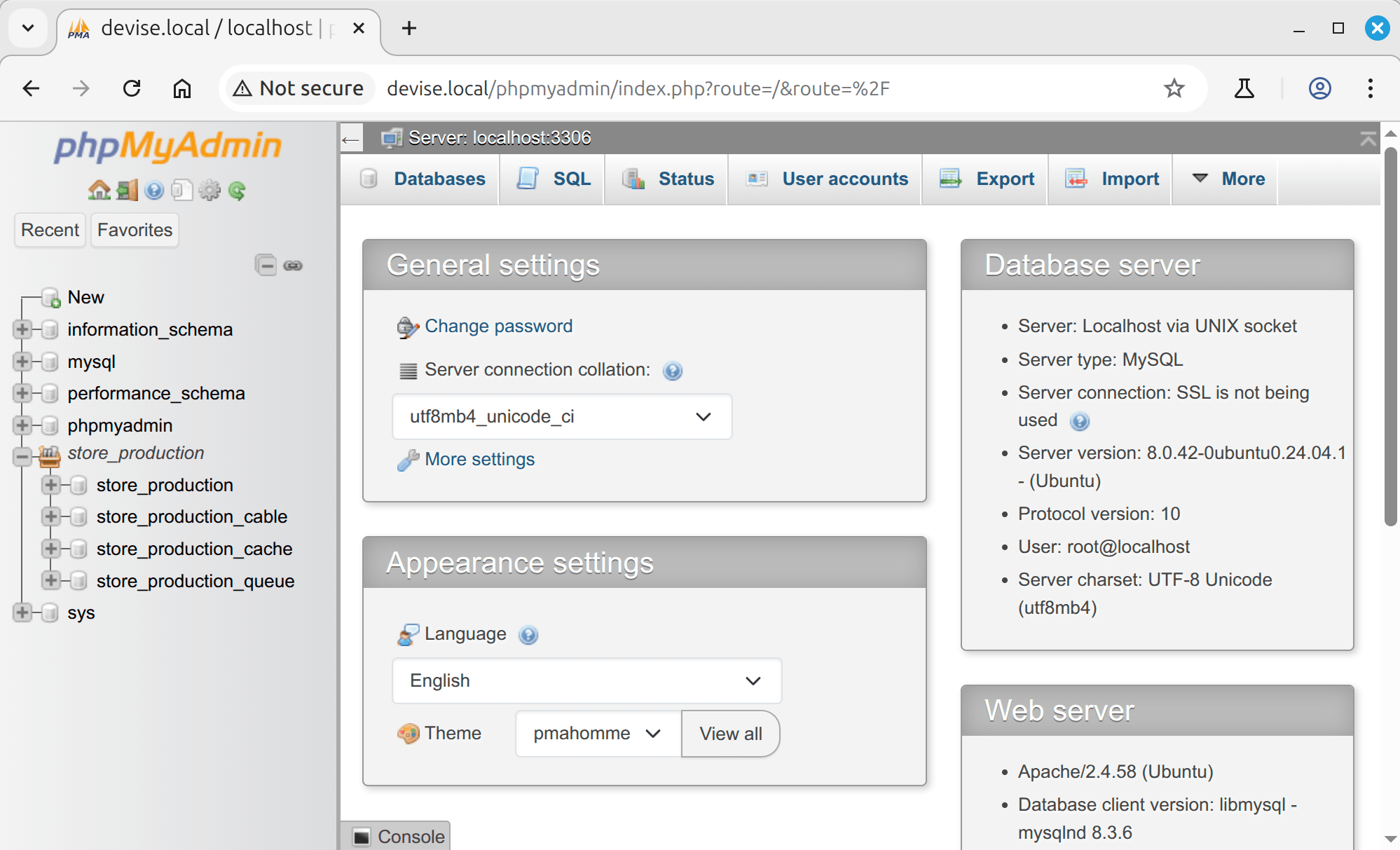This screenshot has height=850, width=1400.
Task: Select the New database tree item
Action: pyautogui.click(x=85, y=298)
